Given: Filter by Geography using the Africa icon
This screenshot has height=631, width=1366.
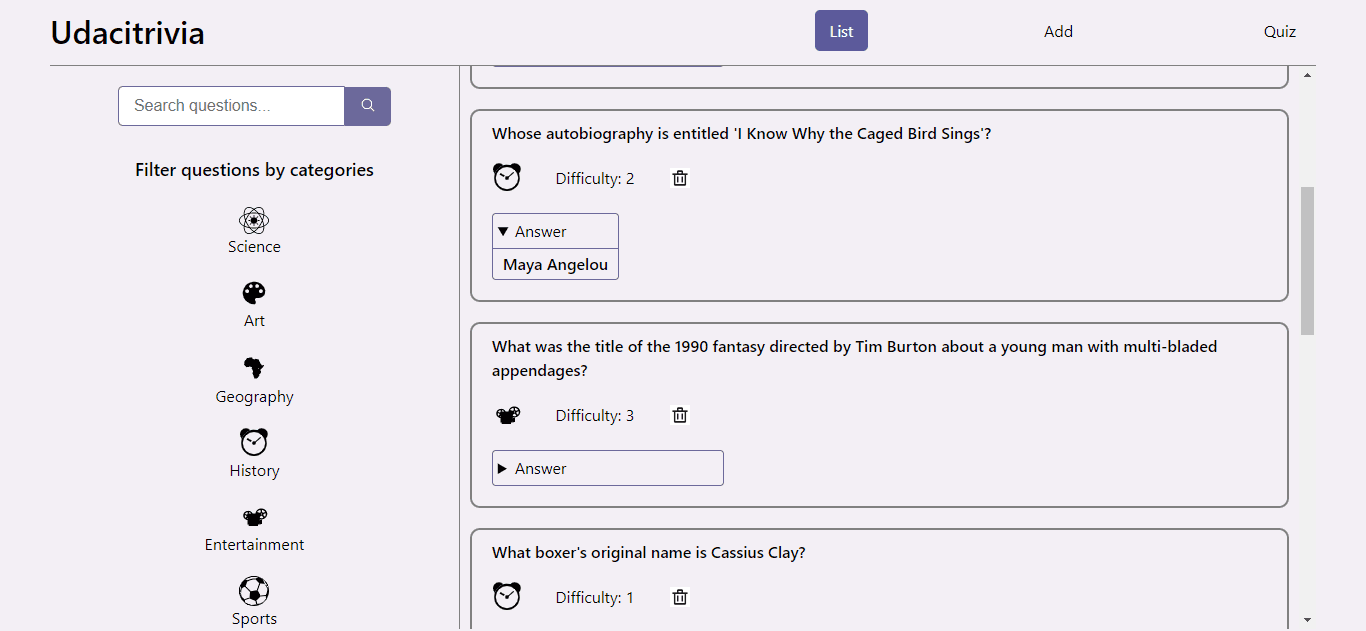Looking at the screenshot, I should 254,368.
